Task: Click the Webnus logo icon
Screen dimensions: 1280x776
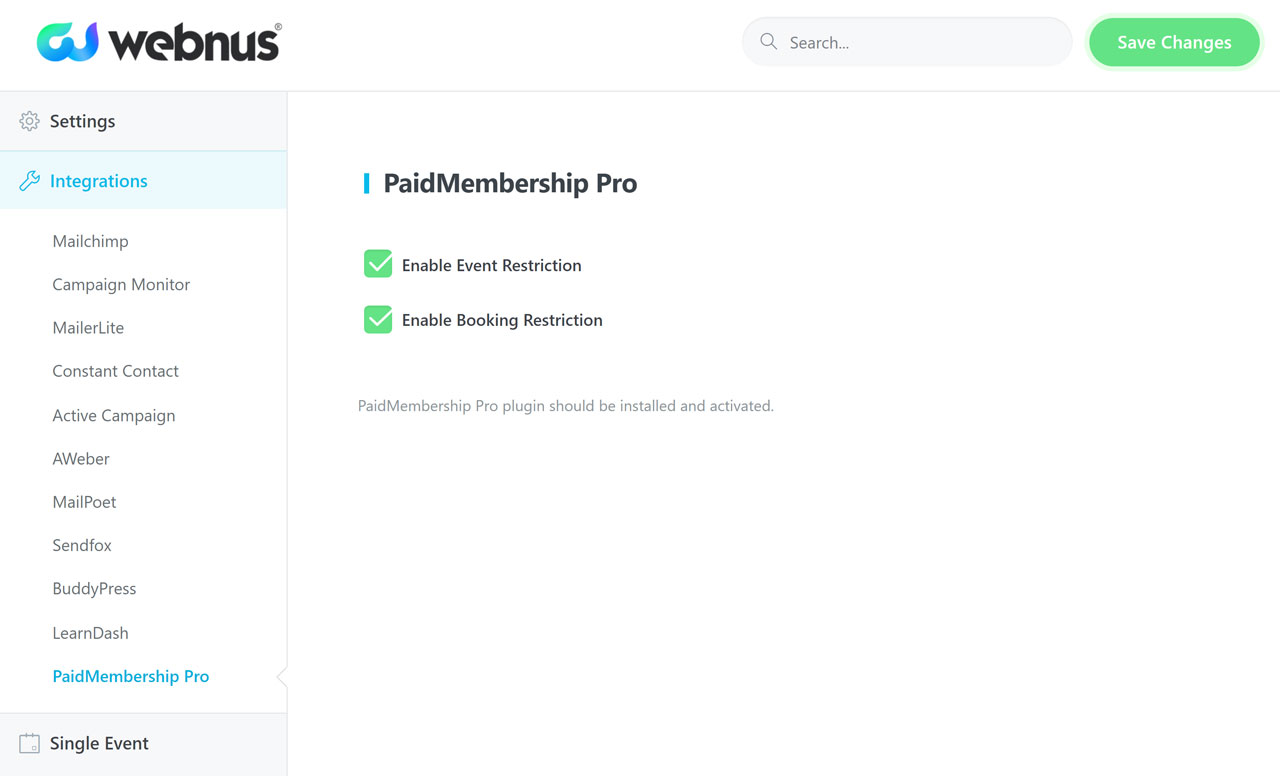Action: click(x=67, y=42)
